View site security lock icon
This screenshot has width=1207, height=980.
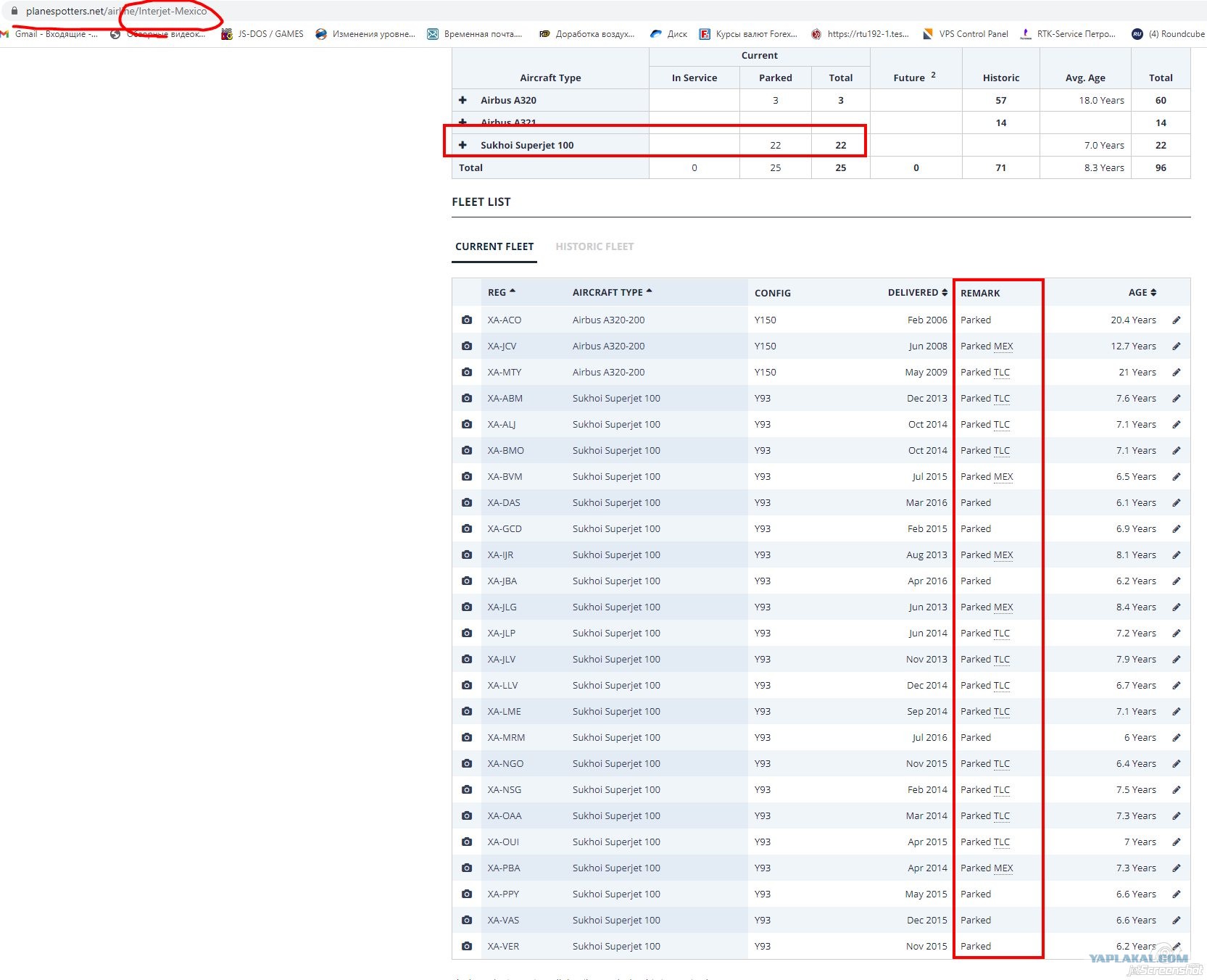[14, 11]
